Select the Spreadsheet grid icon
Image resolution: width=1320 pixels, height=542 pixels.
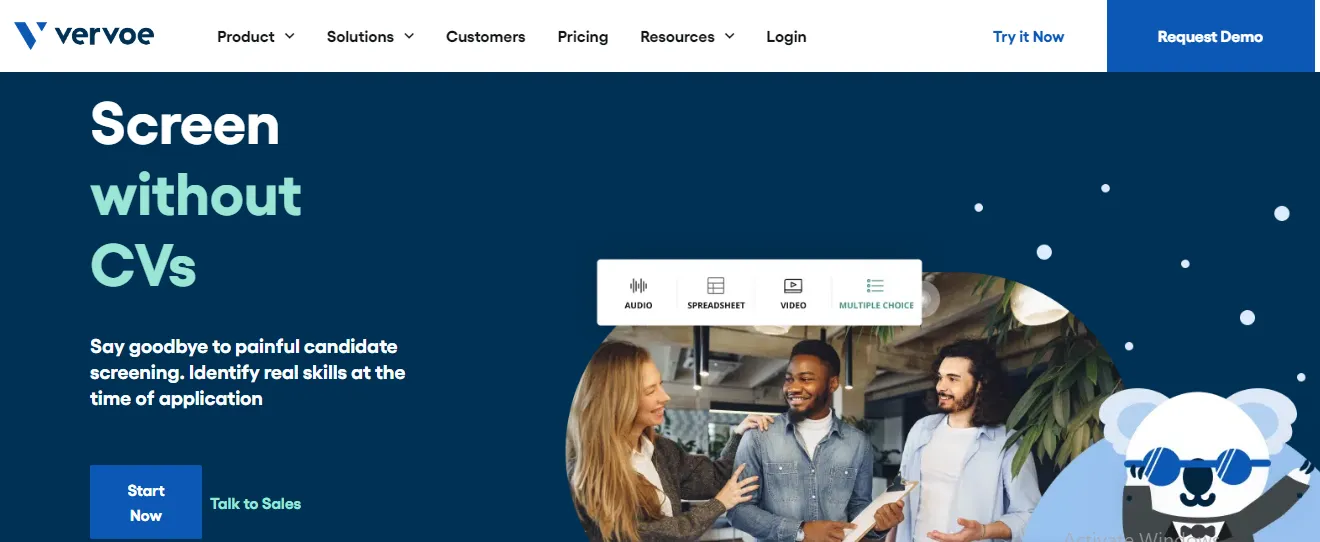[x=716, y=286]
